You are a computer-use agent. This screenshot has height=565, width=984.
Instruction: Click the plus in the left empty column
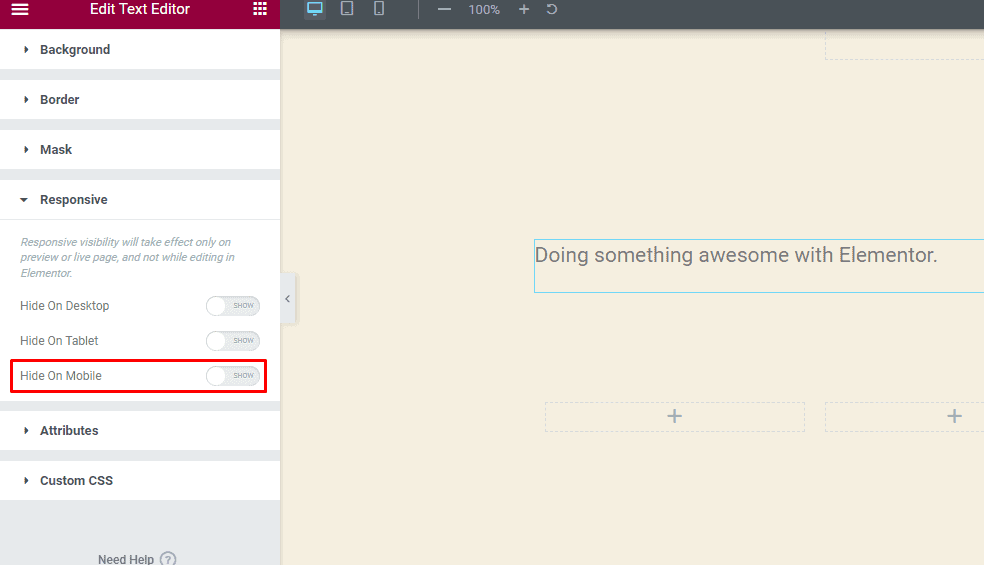tap(675, 416)
